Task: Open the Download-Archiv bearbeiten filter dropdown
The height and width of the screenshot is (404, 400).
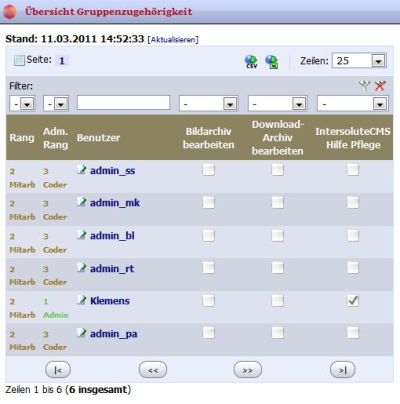Action: point(277,104)
